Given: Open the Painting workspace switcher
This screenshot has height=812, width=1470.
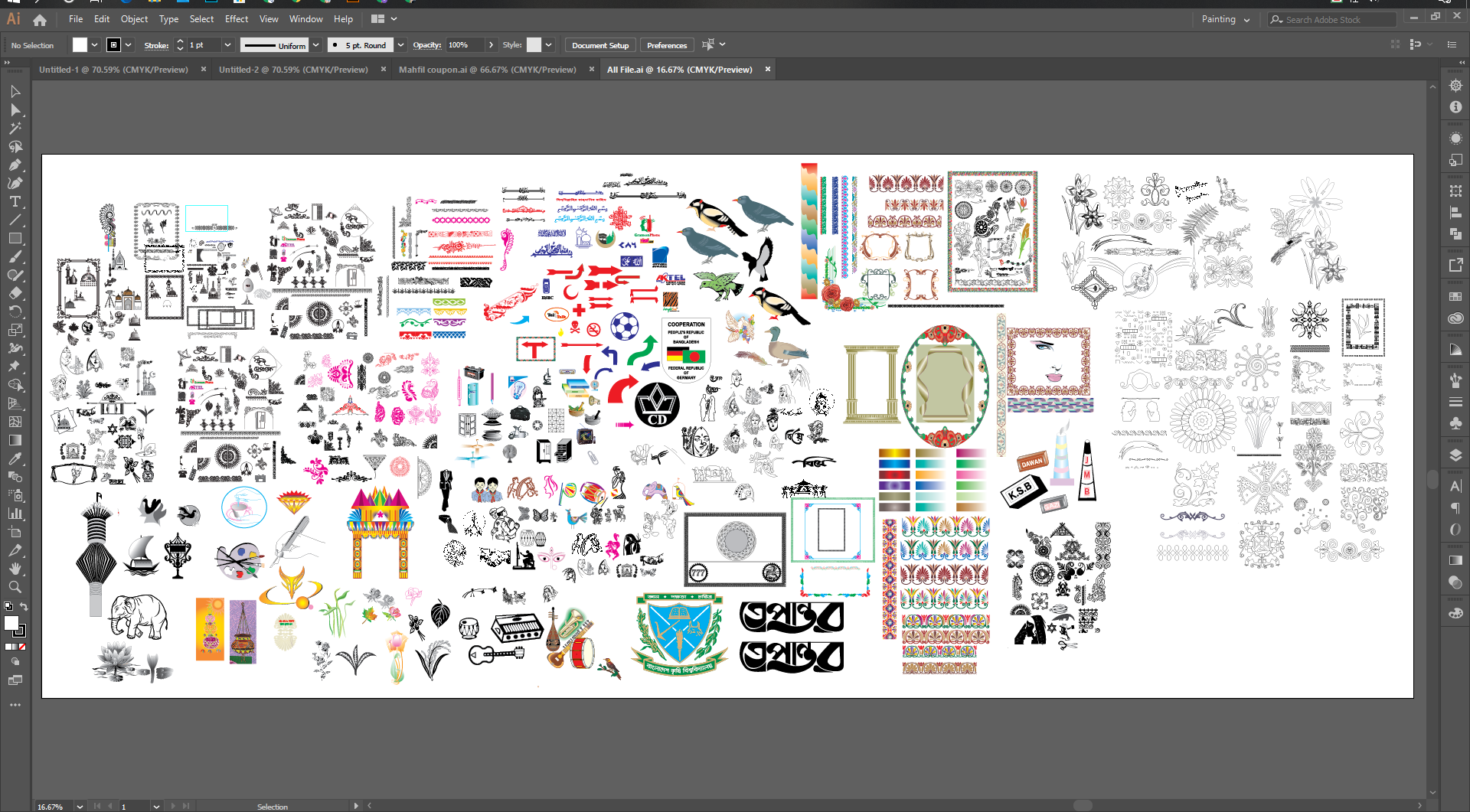Looking at the screenshot, I should (1225, 20).
